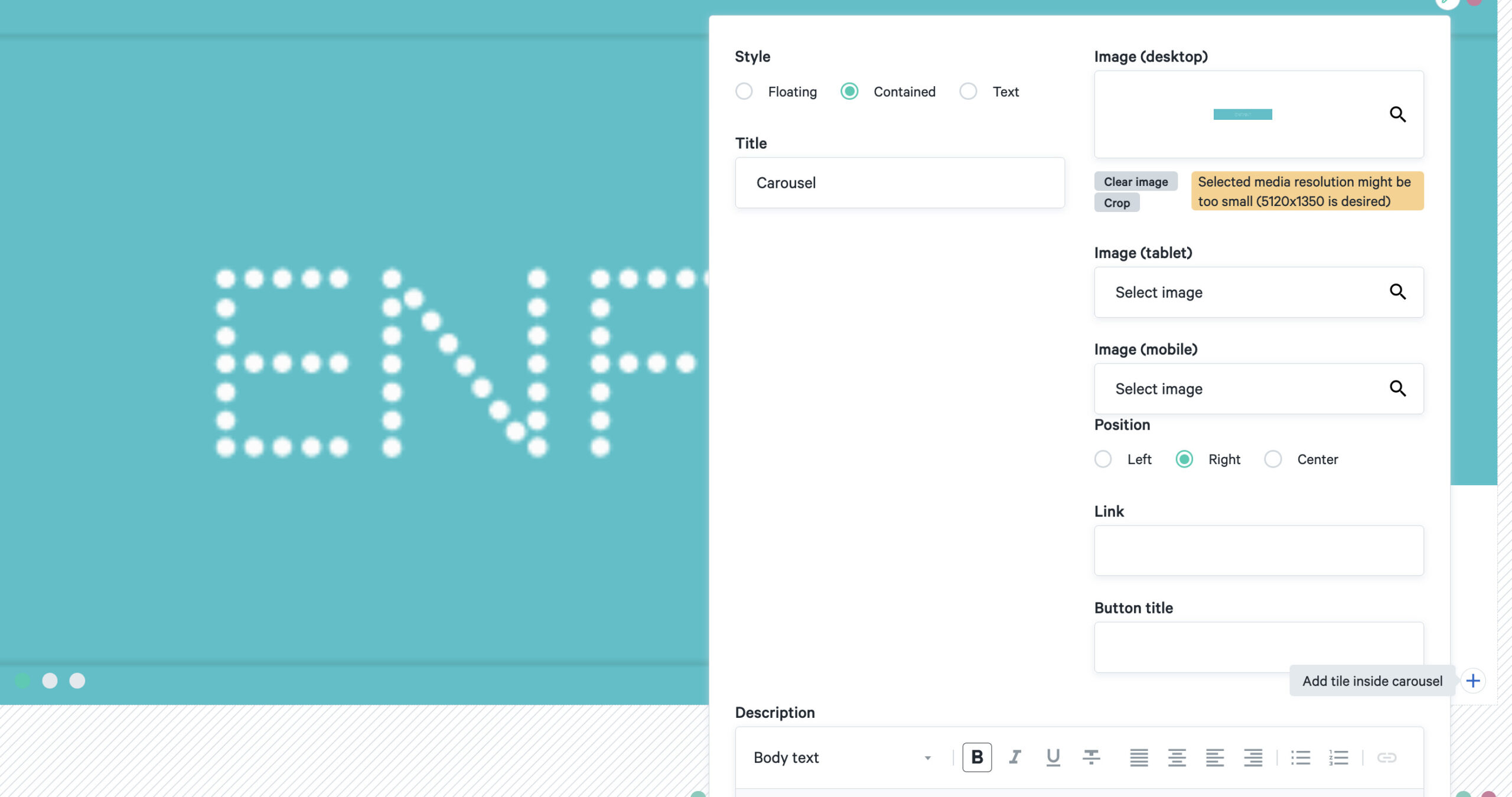This screenshot has width=1512, height=797.
Task: Click the Link input field
Action: point(1258,550)
